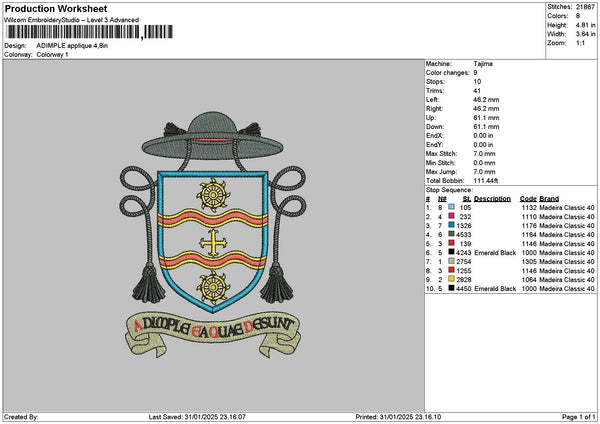
Task: Click the red swatch with stitch count 139
Action: coord(452,243)
